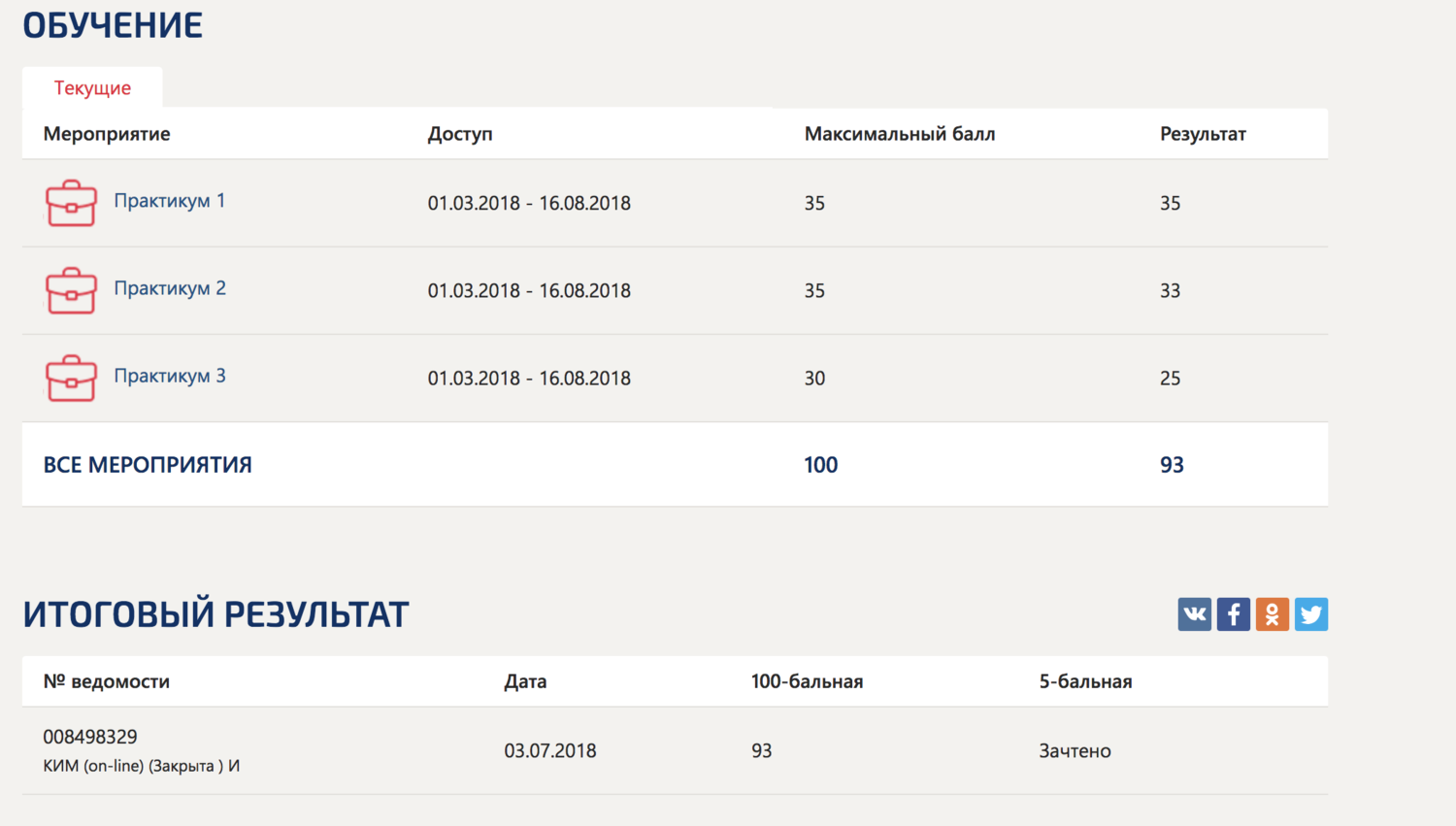Click the Мероприятие column header
1456x826 pixels.
point(107,134)
